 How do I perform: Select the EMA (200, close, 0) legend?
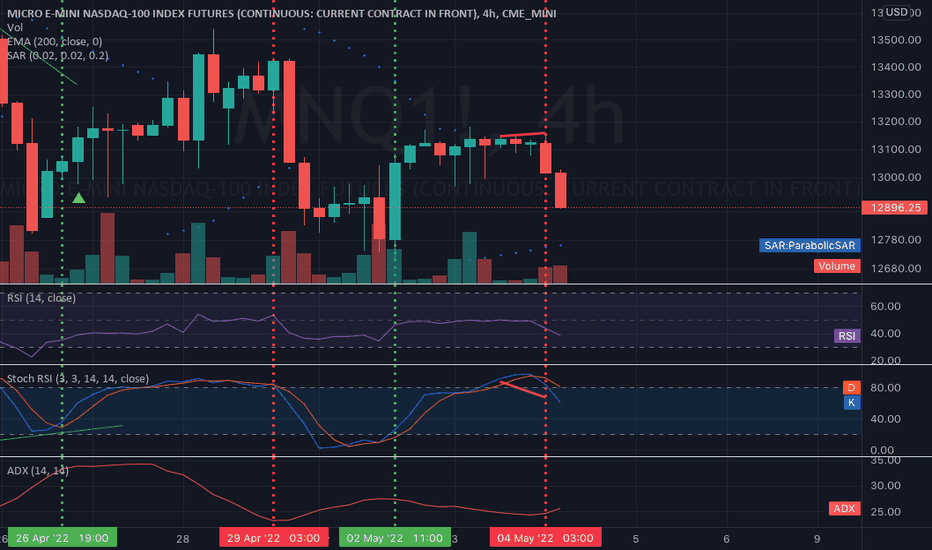[55, 42]
